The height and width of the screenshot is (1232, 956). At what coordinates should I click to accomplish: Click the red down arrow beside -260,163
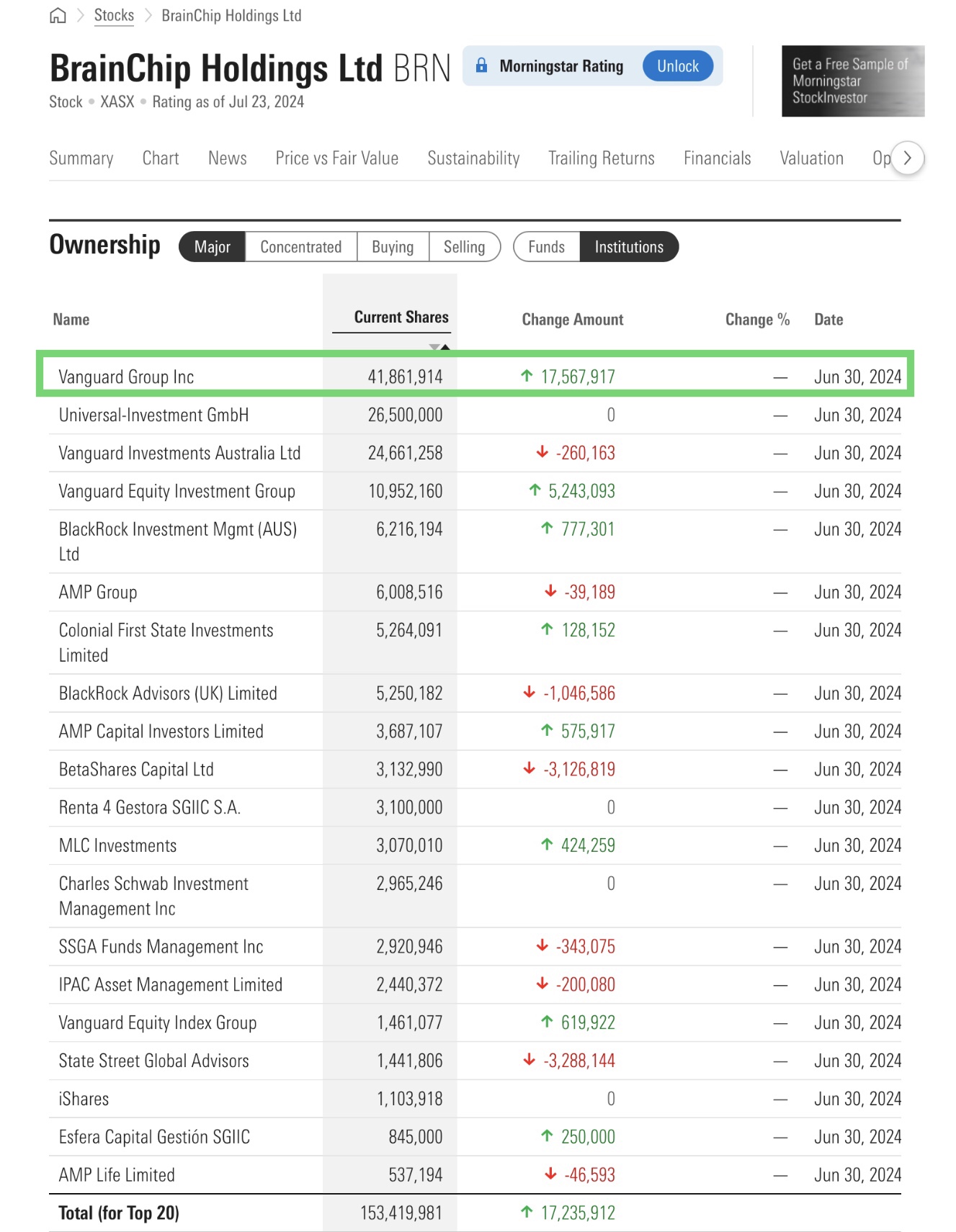[542, 452]
